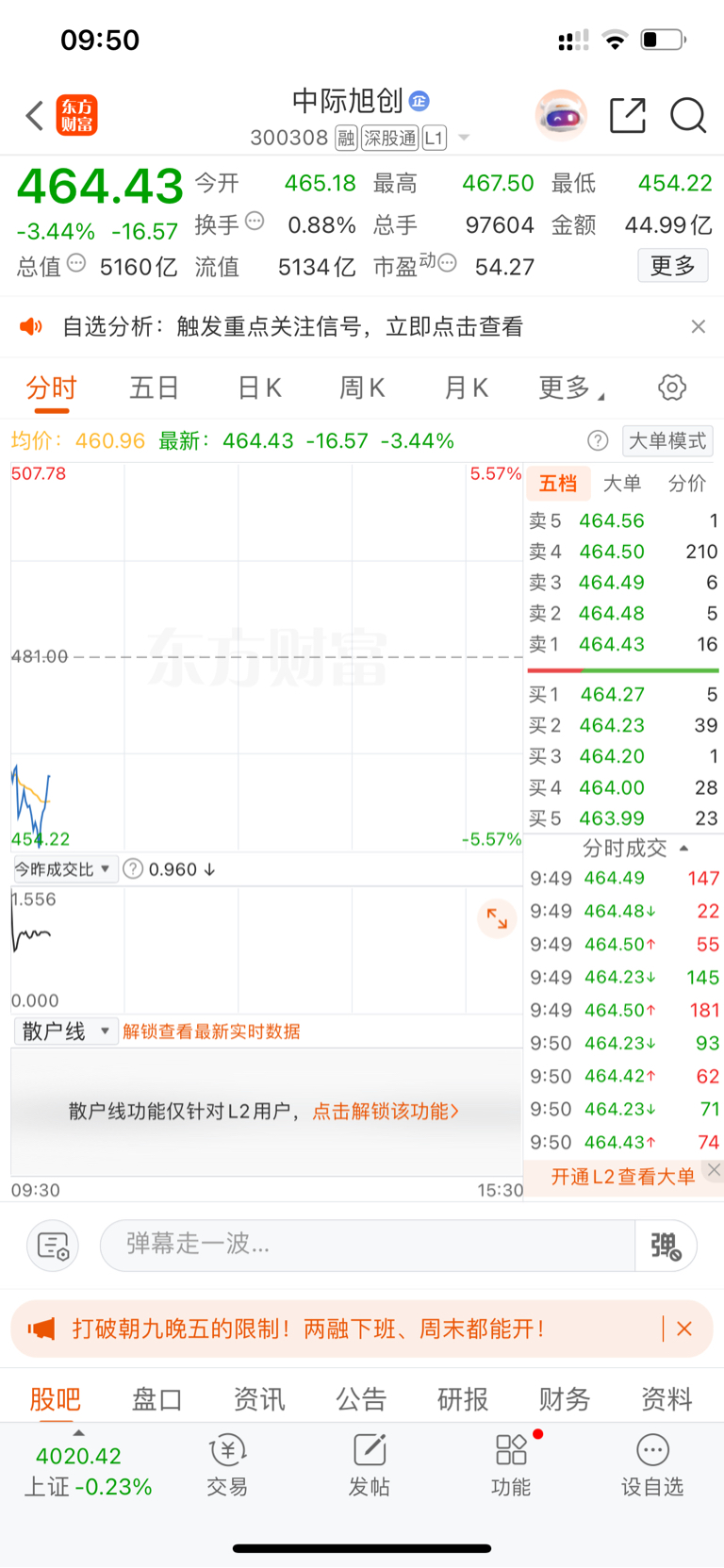Tap the 更多 quote details button

pyautogui.click(x=673, y=266)
